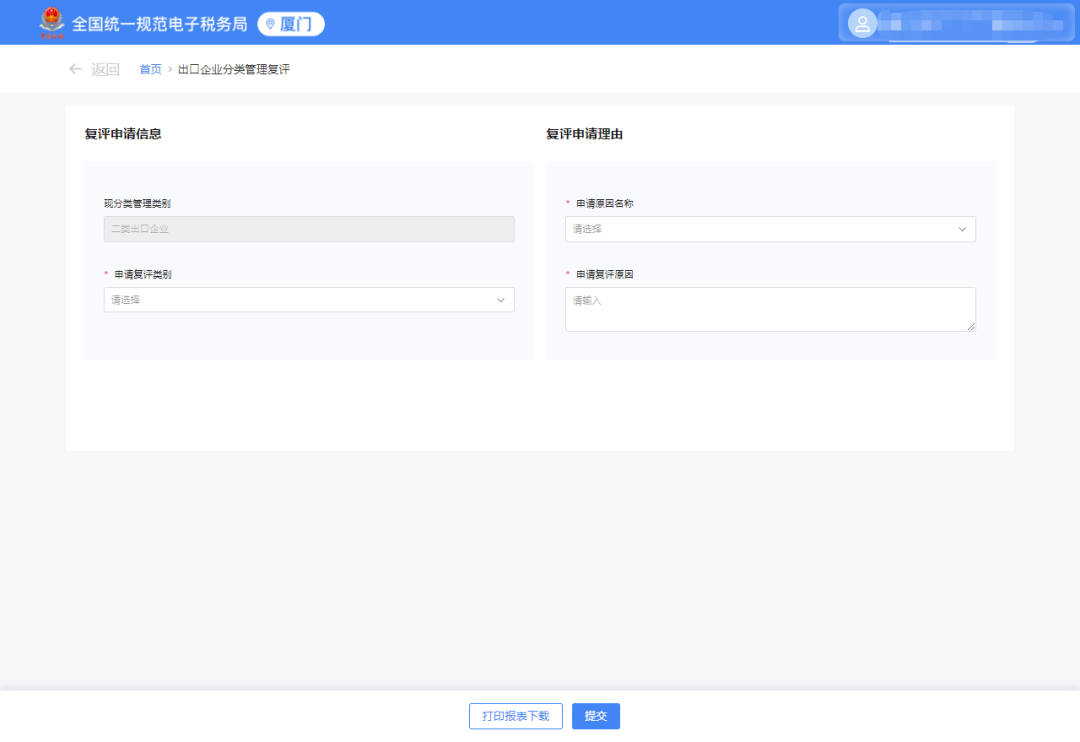Click the 提交 submit button
The height and width of the screenshot is (742, 1080).
click(x=596, y=716)
